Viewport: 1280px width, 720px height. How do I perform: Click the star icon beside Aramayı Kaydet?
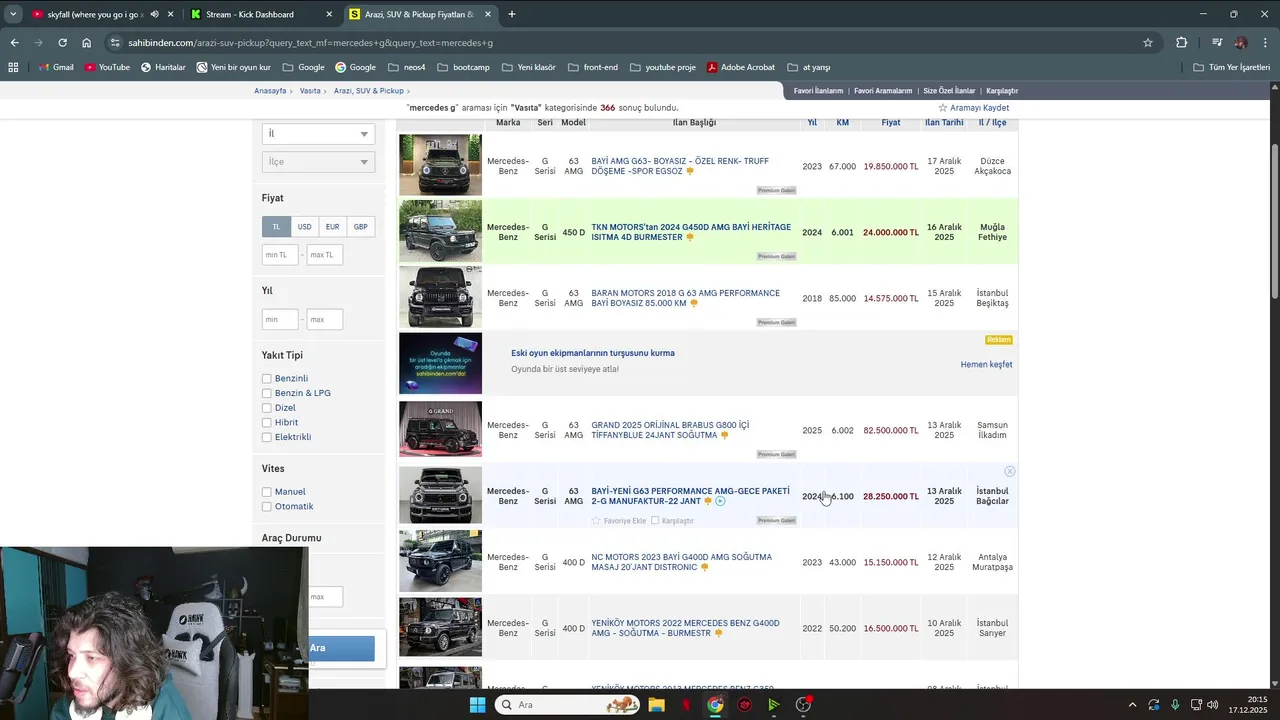(x=942, y=108)
